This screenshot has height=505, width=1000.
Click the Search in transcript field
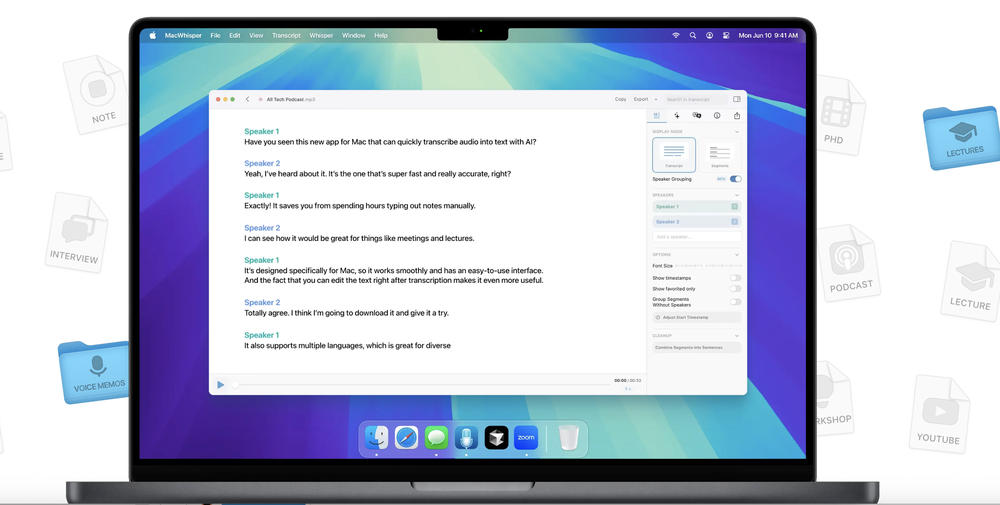[695, 99]
